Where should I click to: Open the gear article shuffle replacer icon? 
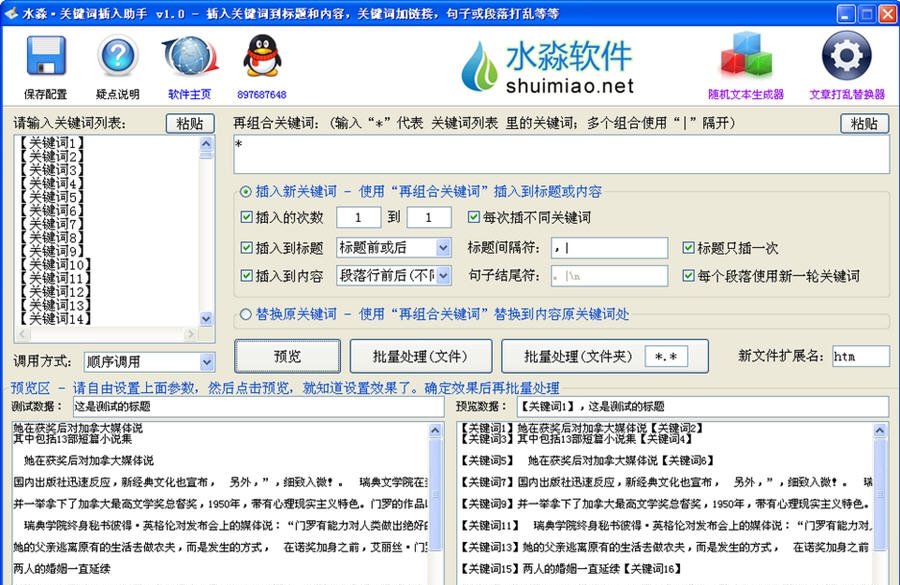847,56
